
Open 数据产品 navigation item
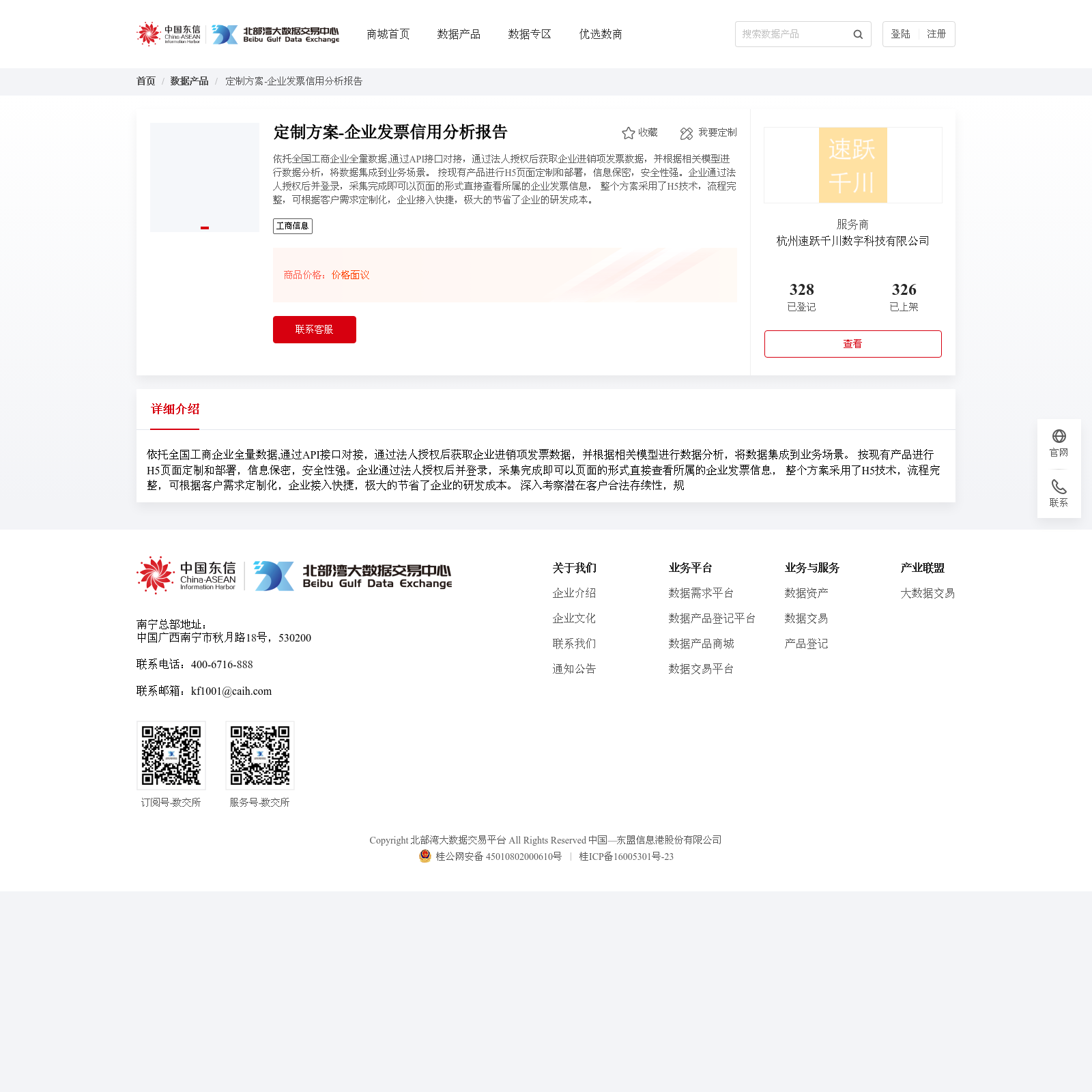(459, 34)
